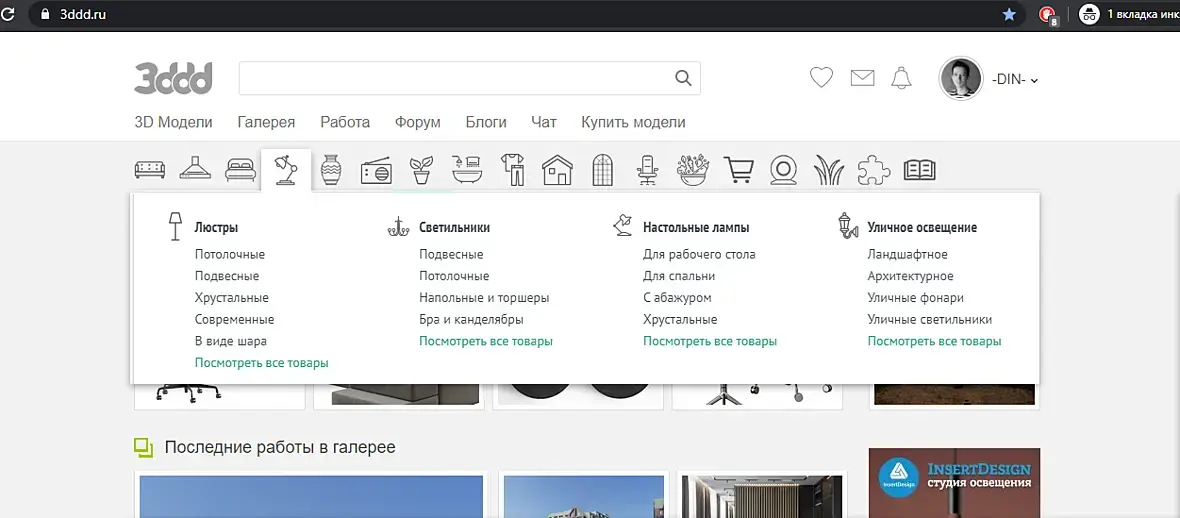Select Архитектурное link
1180x518 pixels.
pyautogui.click(x=911, y=276)
